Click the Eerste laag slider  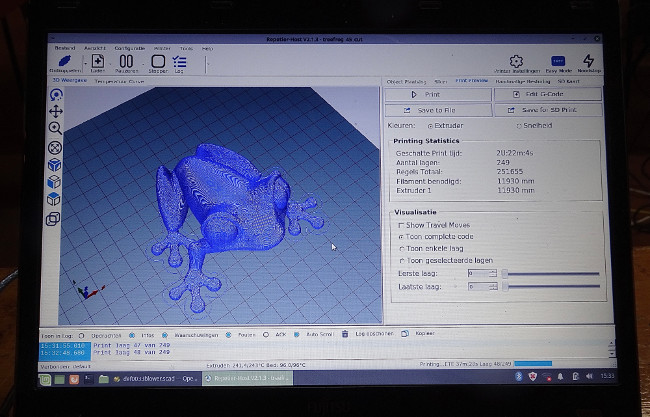[x=552, y=272]
